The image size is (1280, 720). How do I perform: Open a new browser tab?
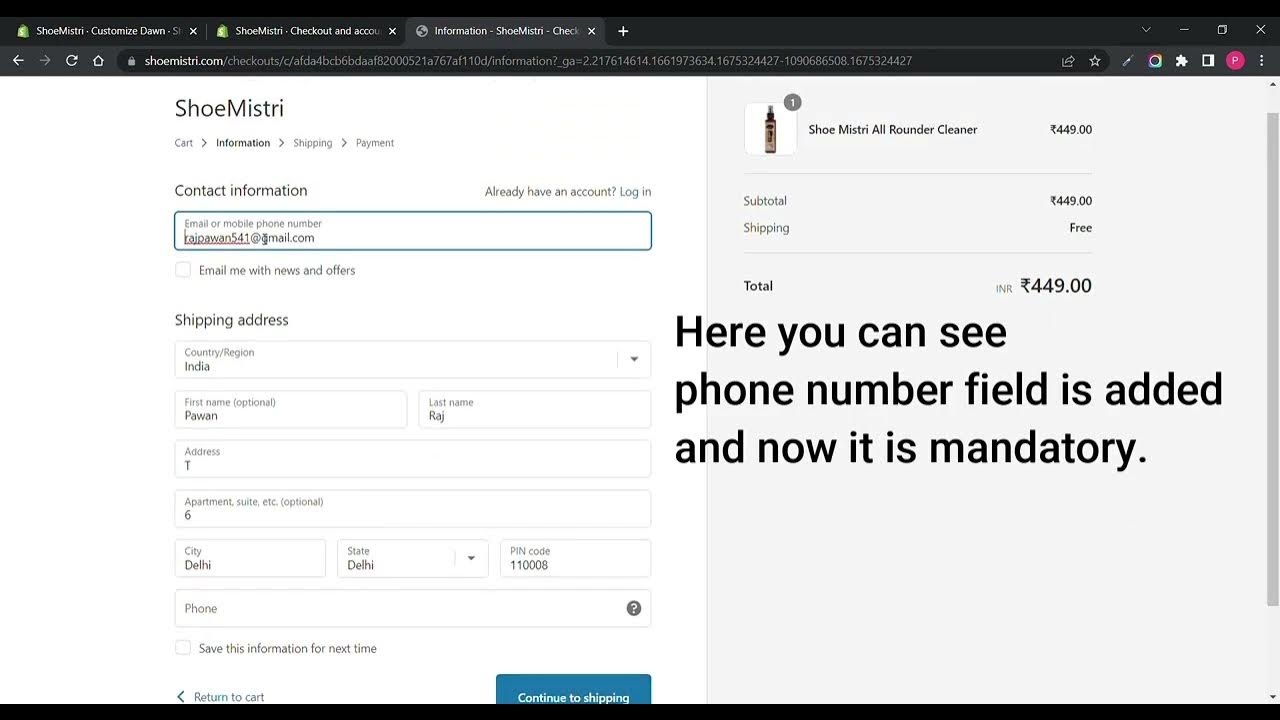click(623, 31)
